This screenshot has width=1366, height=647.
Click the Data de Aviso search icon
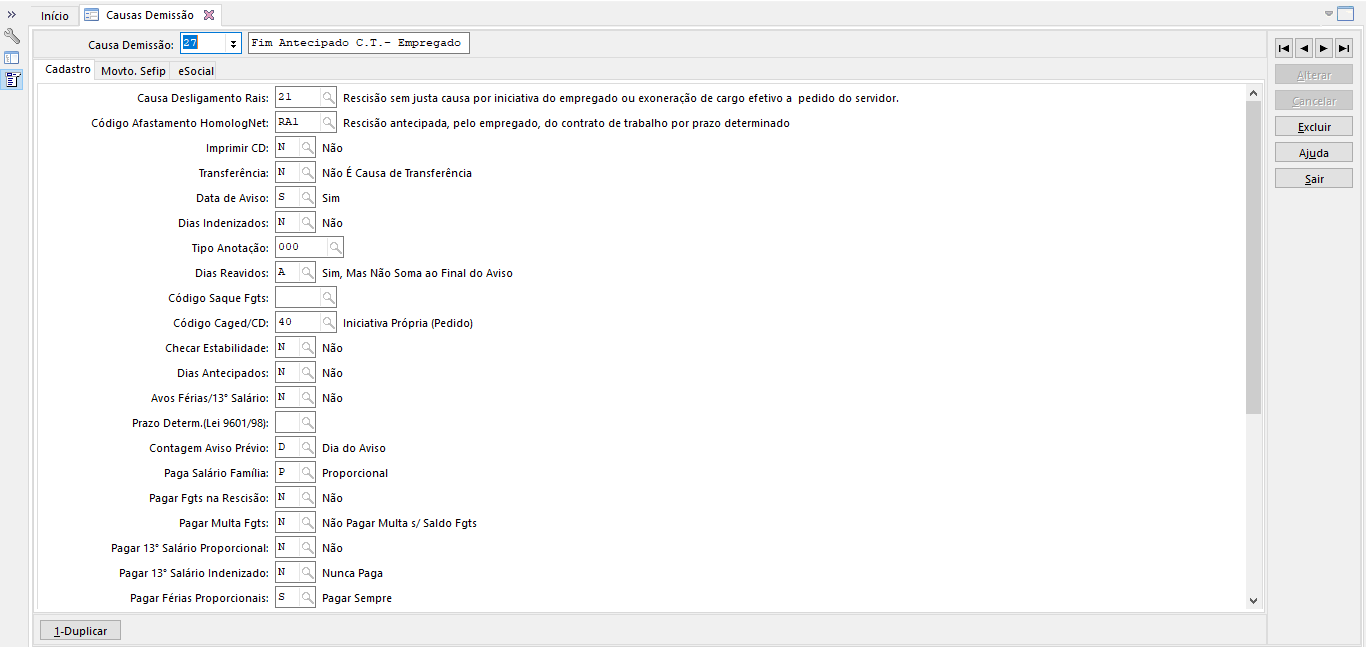click(x=308, y=198)
